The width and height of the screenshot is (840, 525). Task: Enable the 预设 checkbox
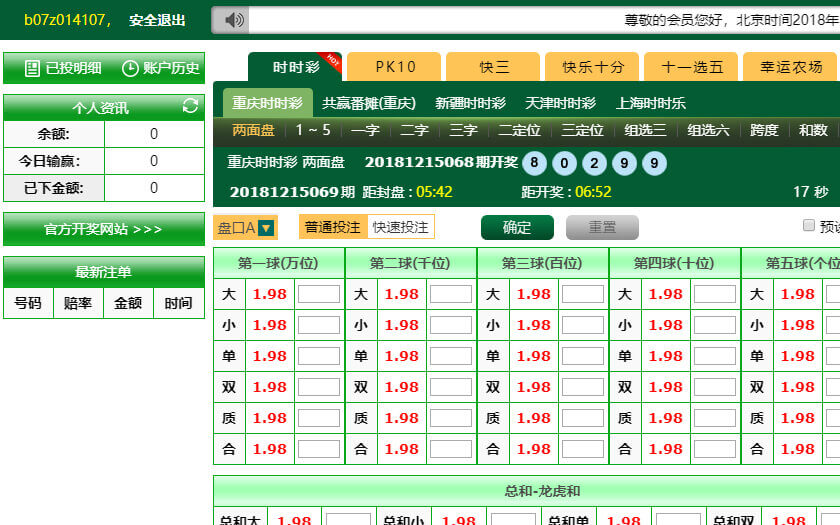(809, 226)
